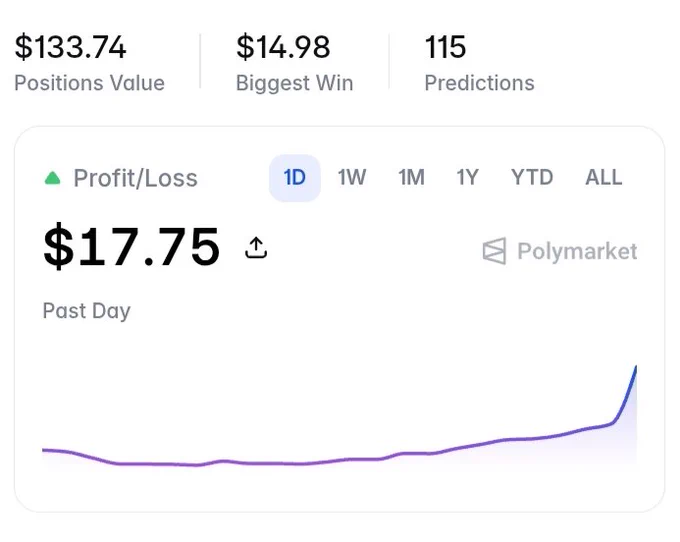
Task: Show ALL time profit history
Action: (604, 178)
